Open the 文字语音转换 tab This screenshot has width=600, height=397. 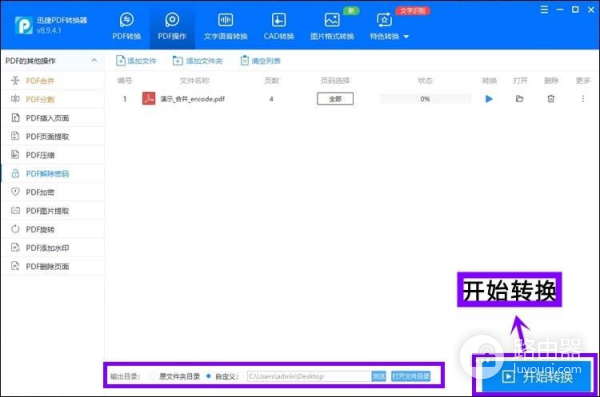pos(225,26)
